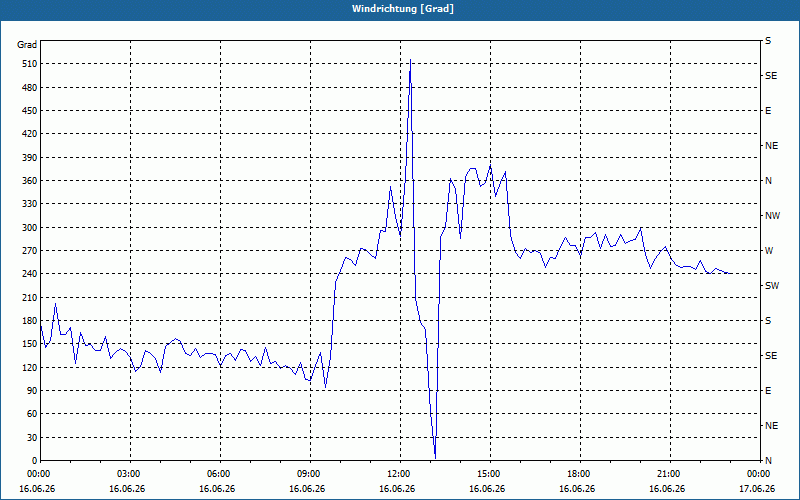The width and height of the screenshot is (800, 500).
Task: Click the Grad axis unit label
Action: tap(27, 45)
